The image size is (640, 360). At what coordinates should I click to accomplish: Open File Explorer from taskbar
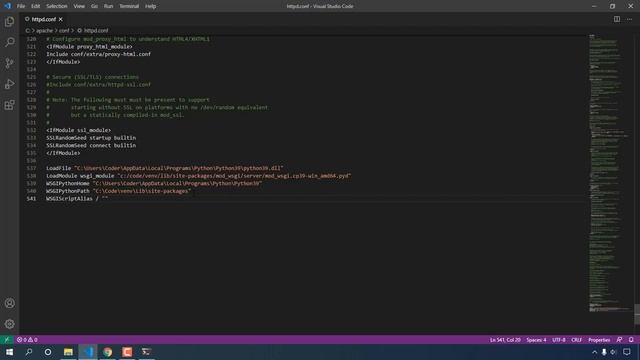[x=68, y=352]
